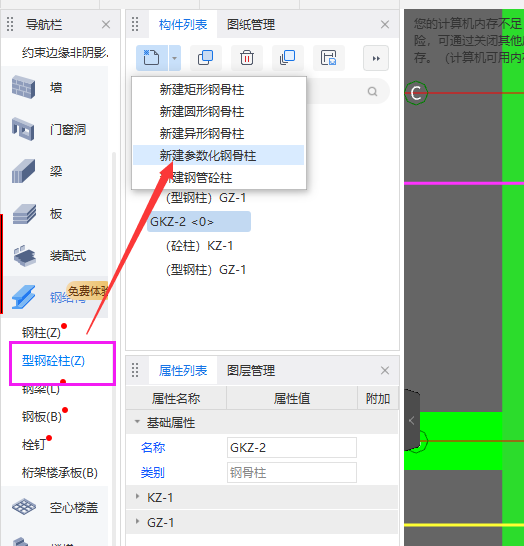
Task: Select 桁架楼承板(B) in navigation
Action: [x=60, y=473]
